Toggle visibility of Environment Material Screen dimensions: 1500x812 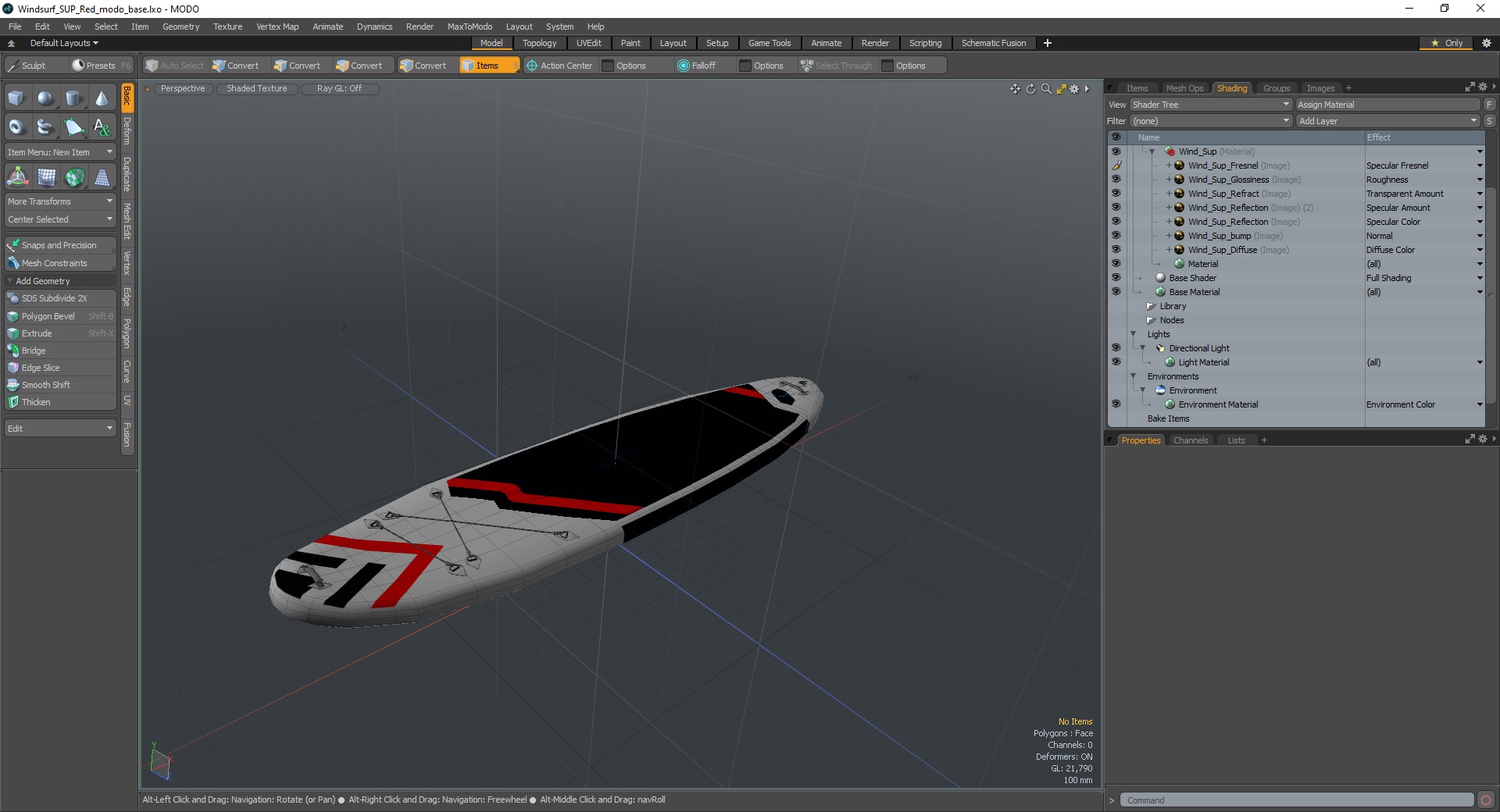point(1116,404)
